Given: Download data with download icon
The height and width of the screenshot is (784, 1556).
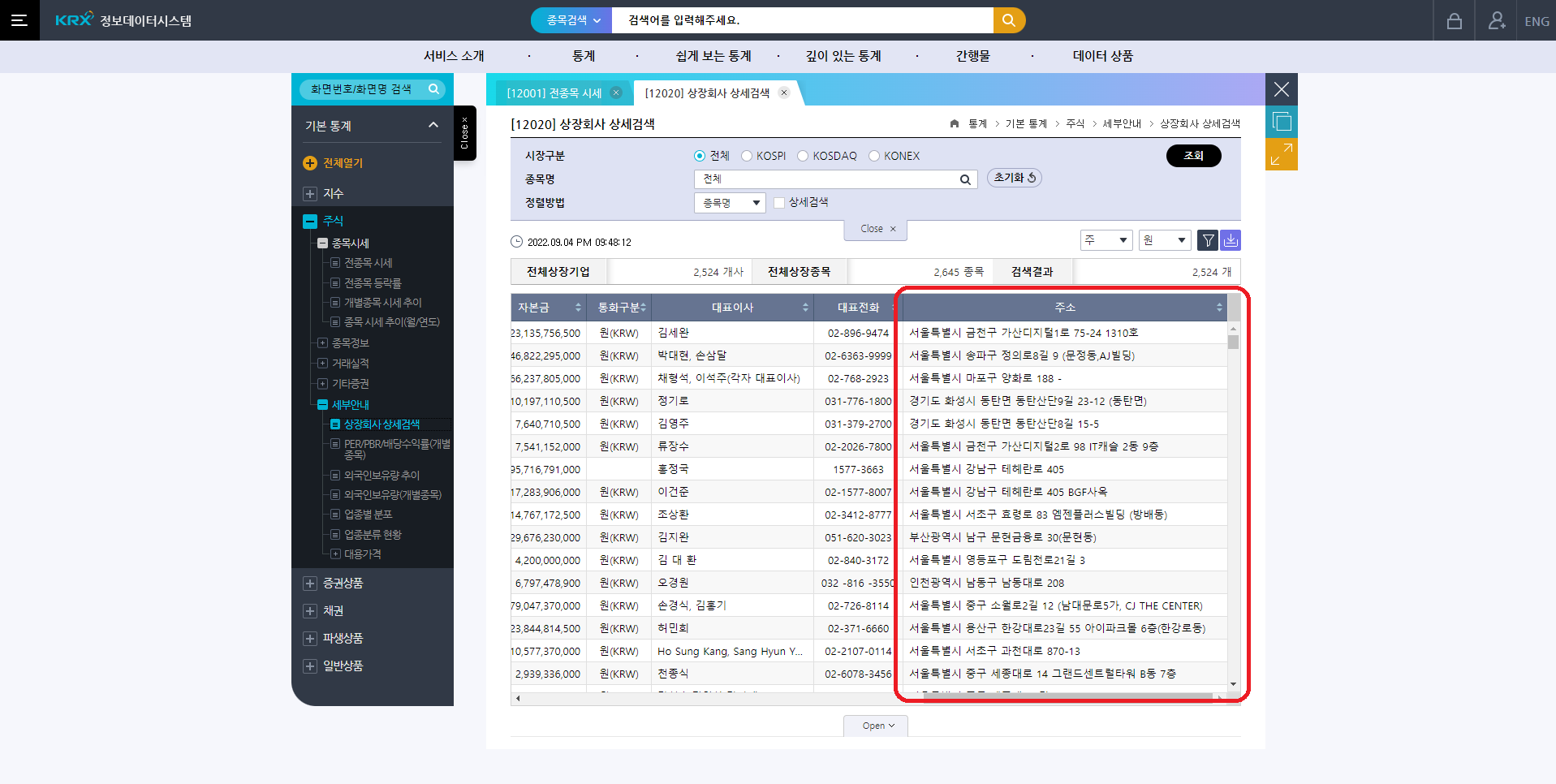Looking at the screenshot, I should coord(1231,240).
